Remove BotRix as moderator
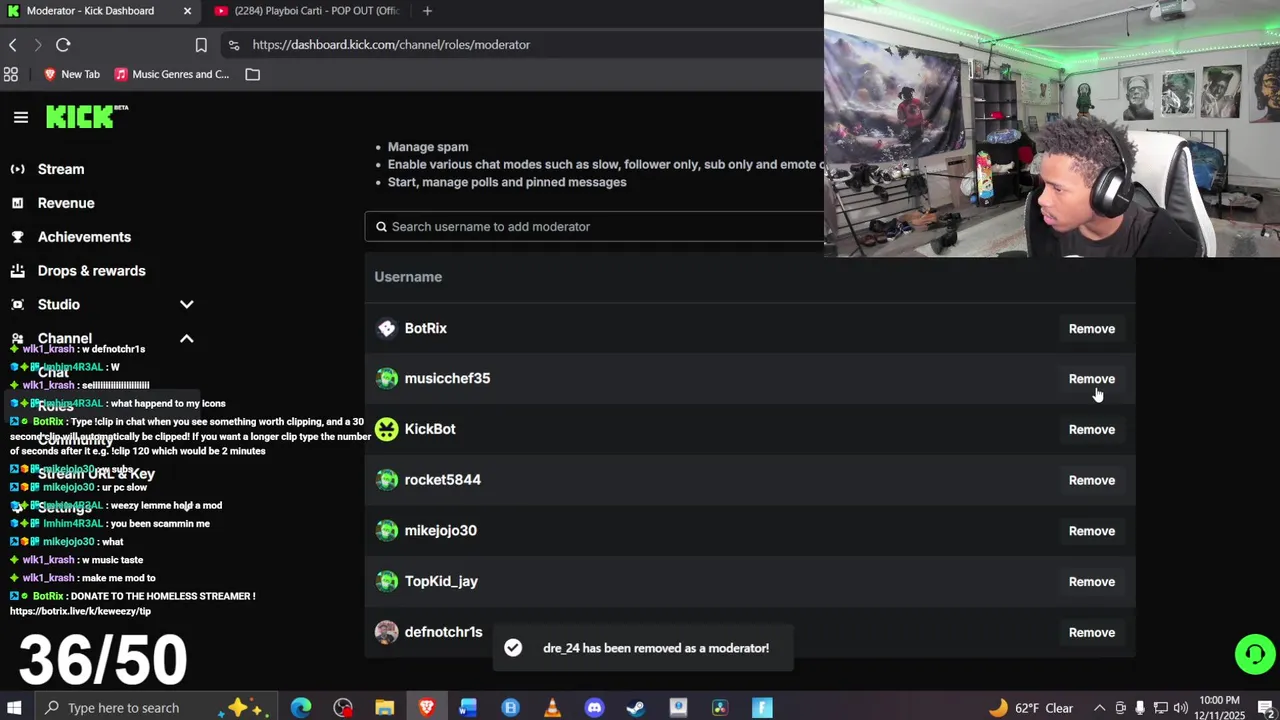Image resolution: width=1280 pixels, height=720 pixels. tap(1091, 329)
